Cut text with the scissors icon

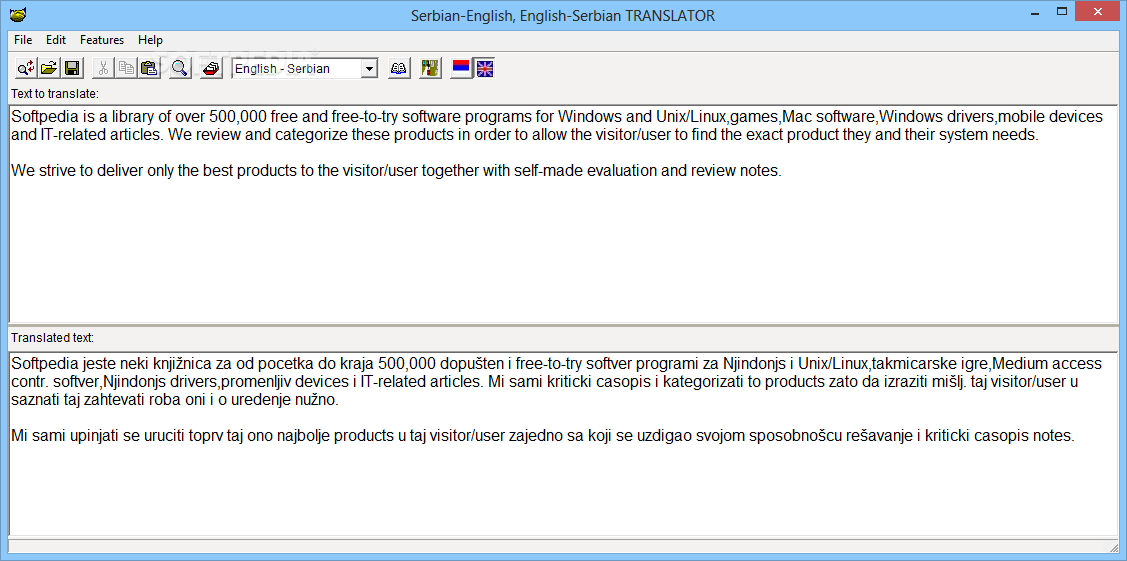(x=104, y=68)
